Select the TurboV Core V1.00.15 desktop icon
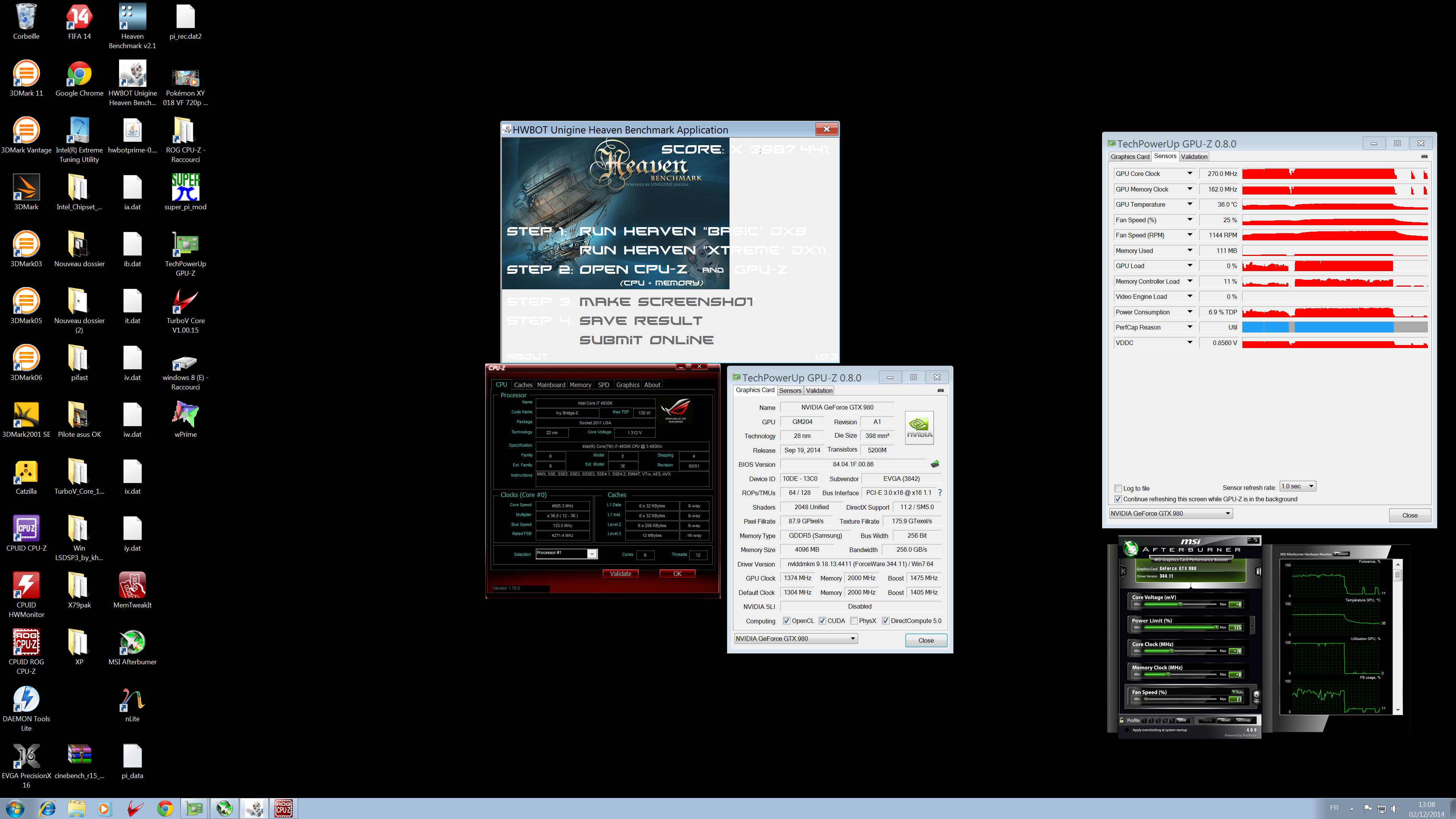The height and width of the screenshot is (819, 1456). (x=185, y=311)
